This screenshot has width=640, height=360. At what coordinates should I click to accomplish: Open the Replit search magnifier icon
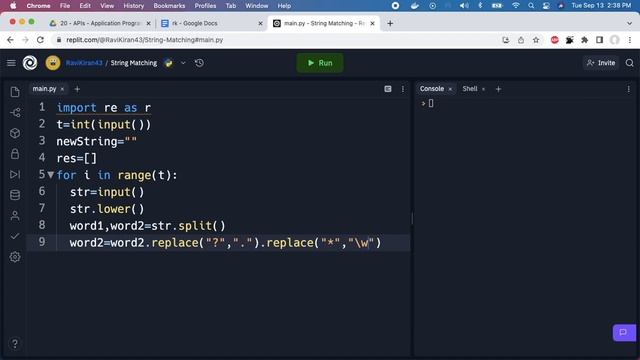[x=629, y=63]
